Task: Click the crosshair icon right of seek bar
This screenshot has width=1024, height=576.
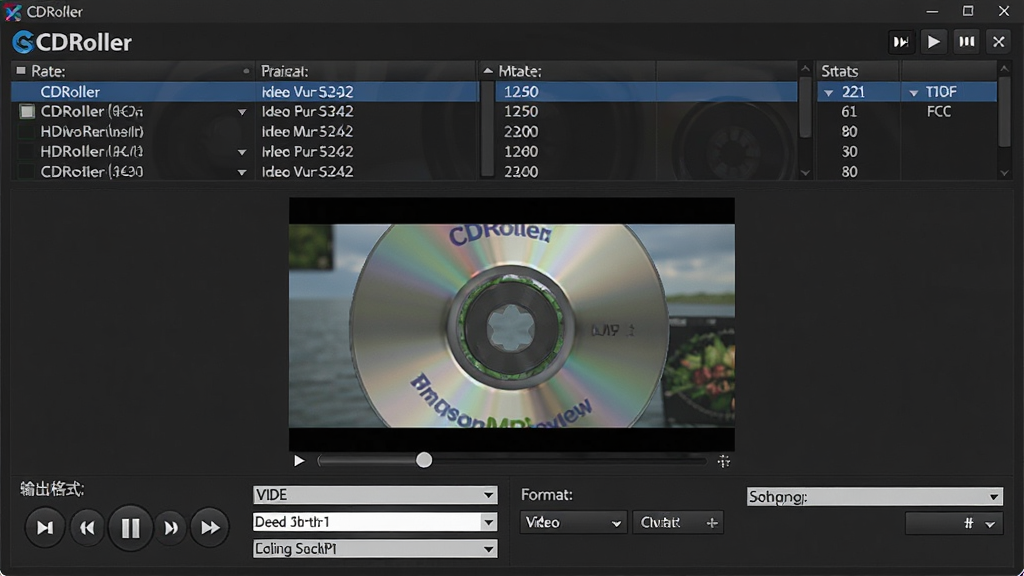Action: (x=724, y=461)
